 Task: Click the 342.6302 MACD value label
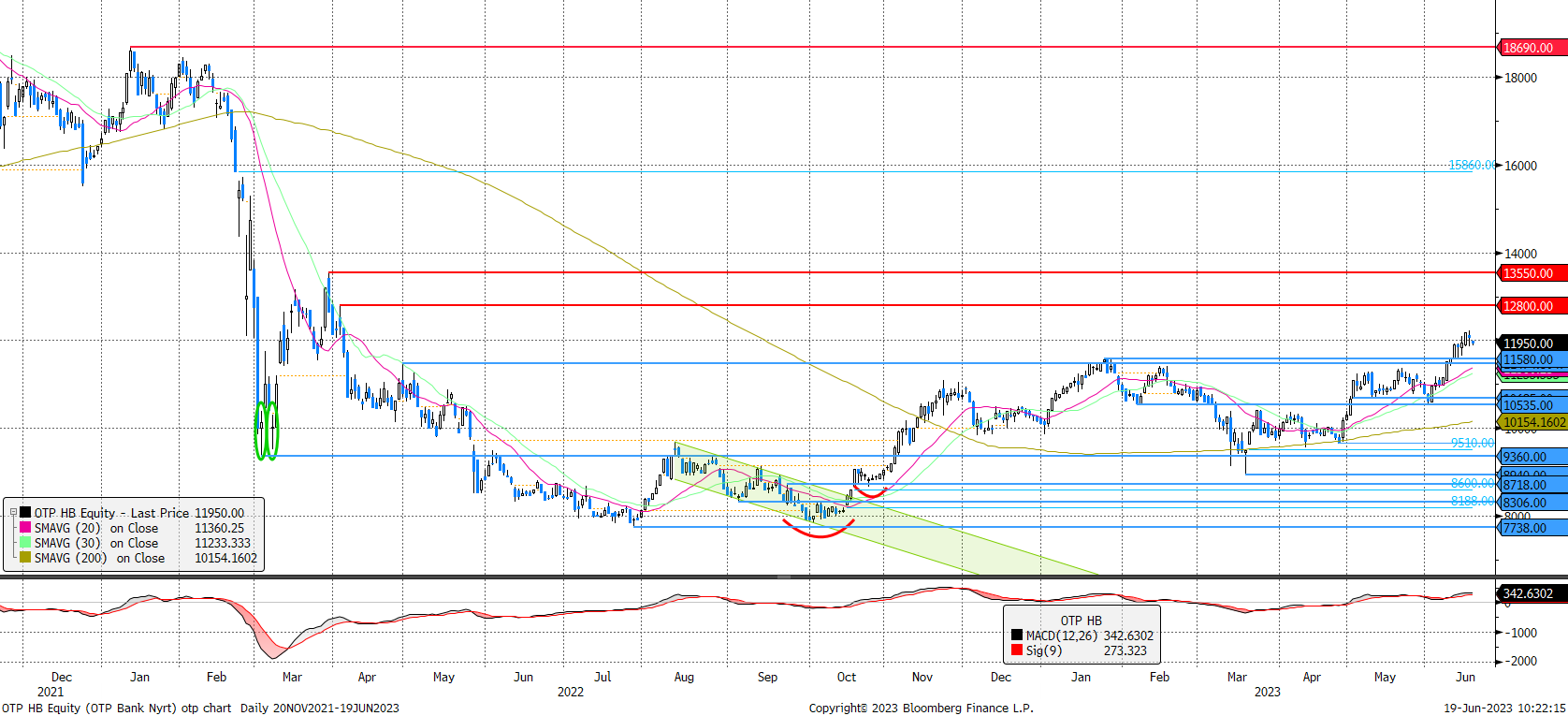[x=1532, y=593]
